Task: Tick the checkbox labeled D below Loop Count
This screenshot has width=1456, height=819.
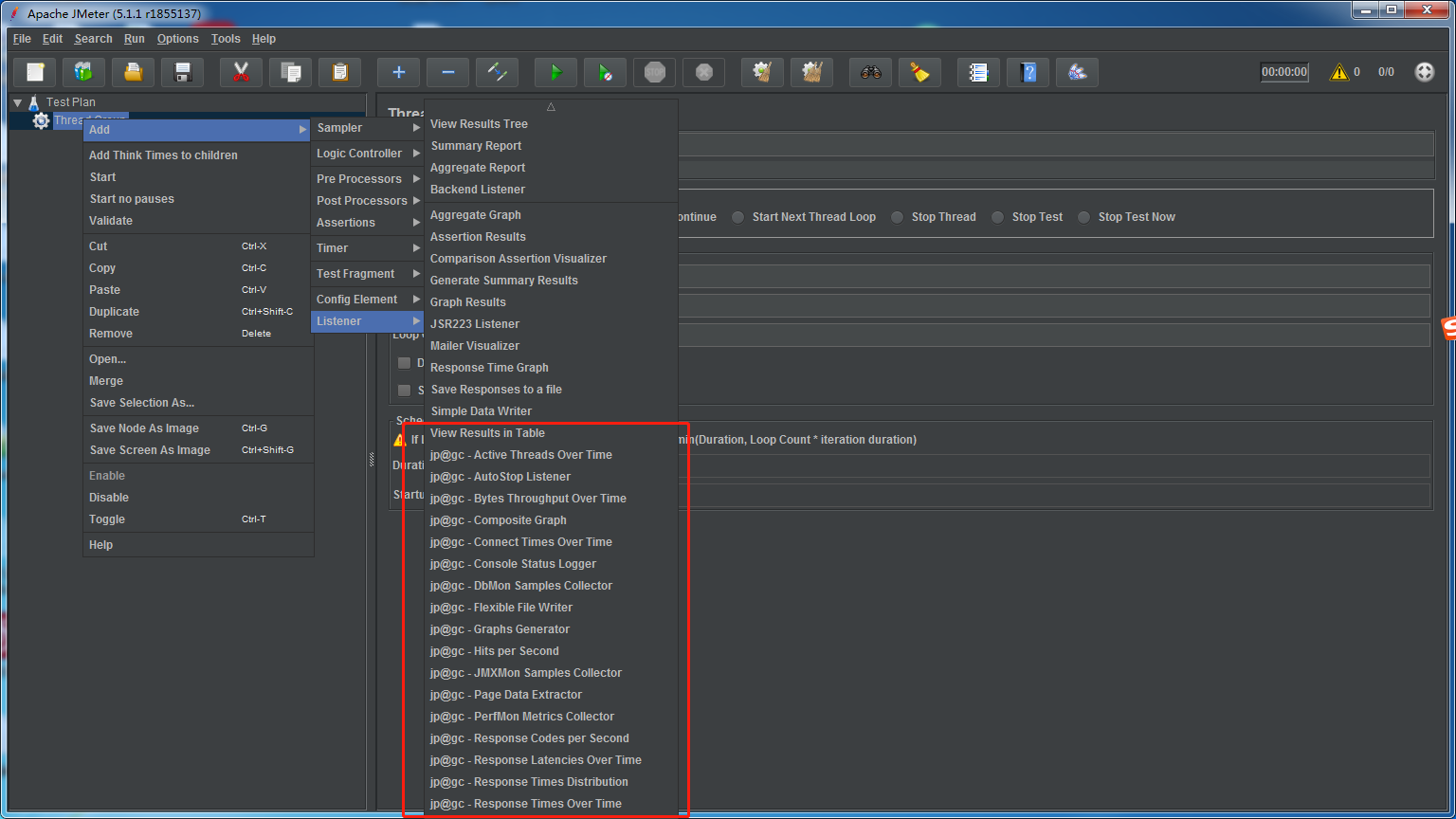Action: tap(405, 363)
